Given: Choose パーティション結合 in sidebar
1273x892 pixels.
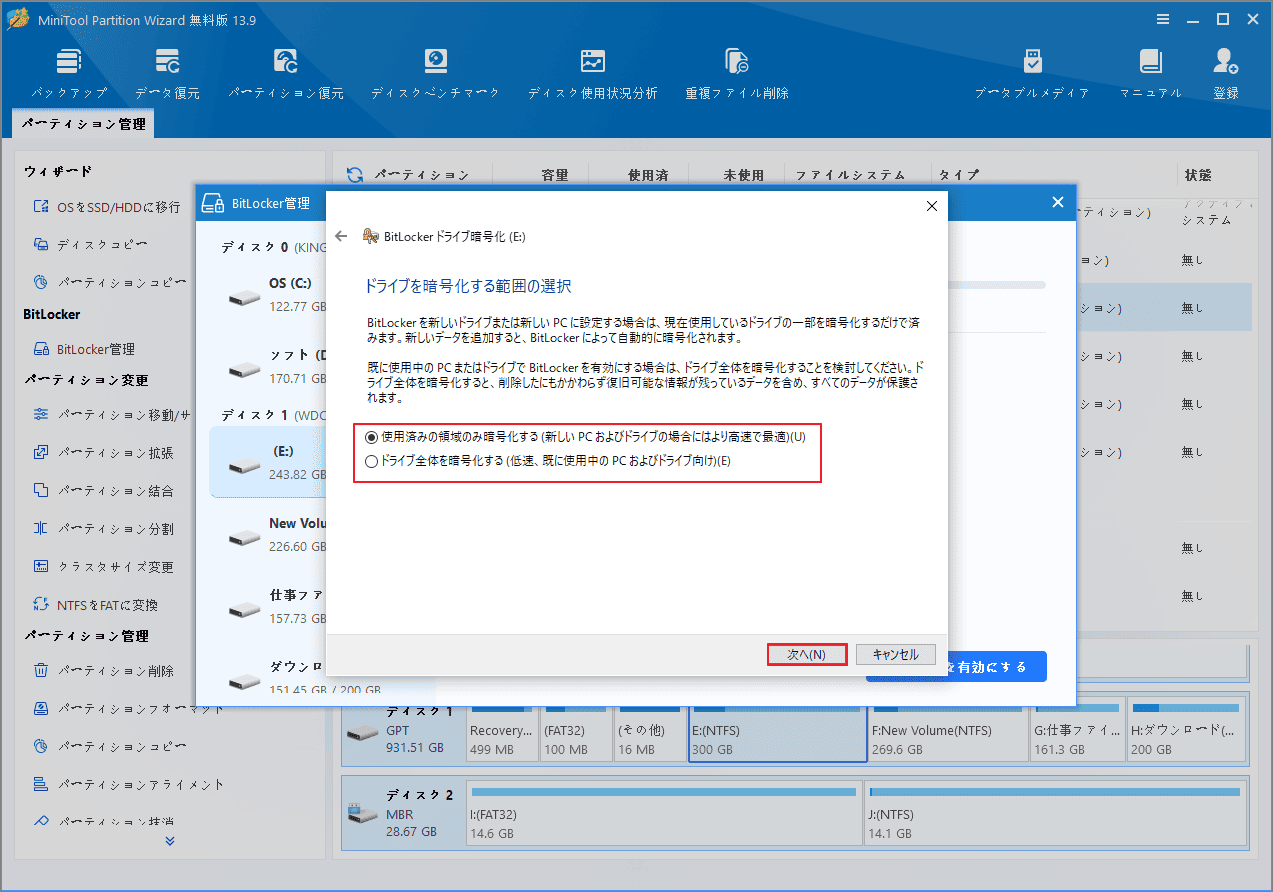Looking at the screenshot, I should pos(104,491).
